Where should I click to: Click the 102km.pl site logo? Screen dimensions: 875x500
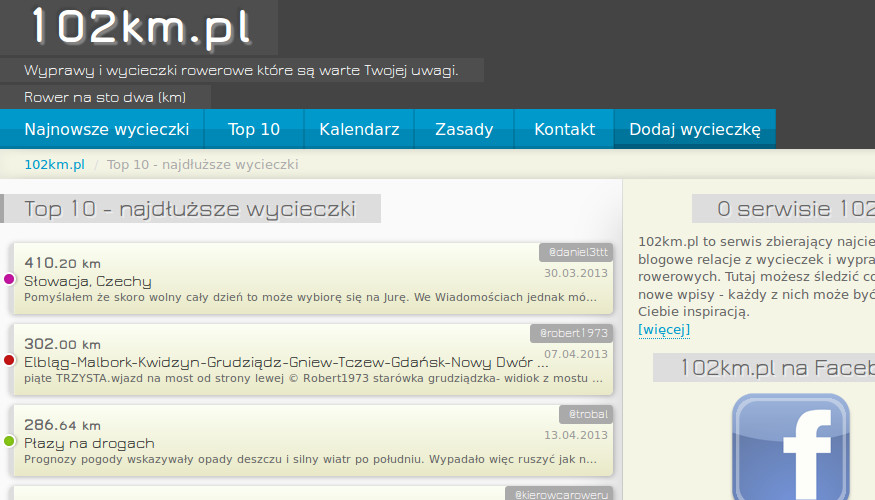[141, 27]
